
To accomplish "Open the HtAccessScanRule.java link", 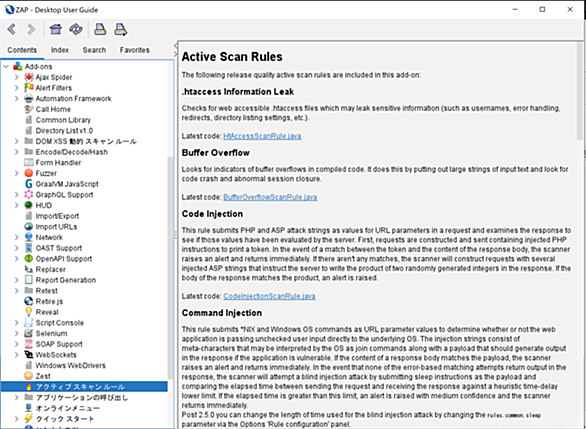I will [262, 136].
